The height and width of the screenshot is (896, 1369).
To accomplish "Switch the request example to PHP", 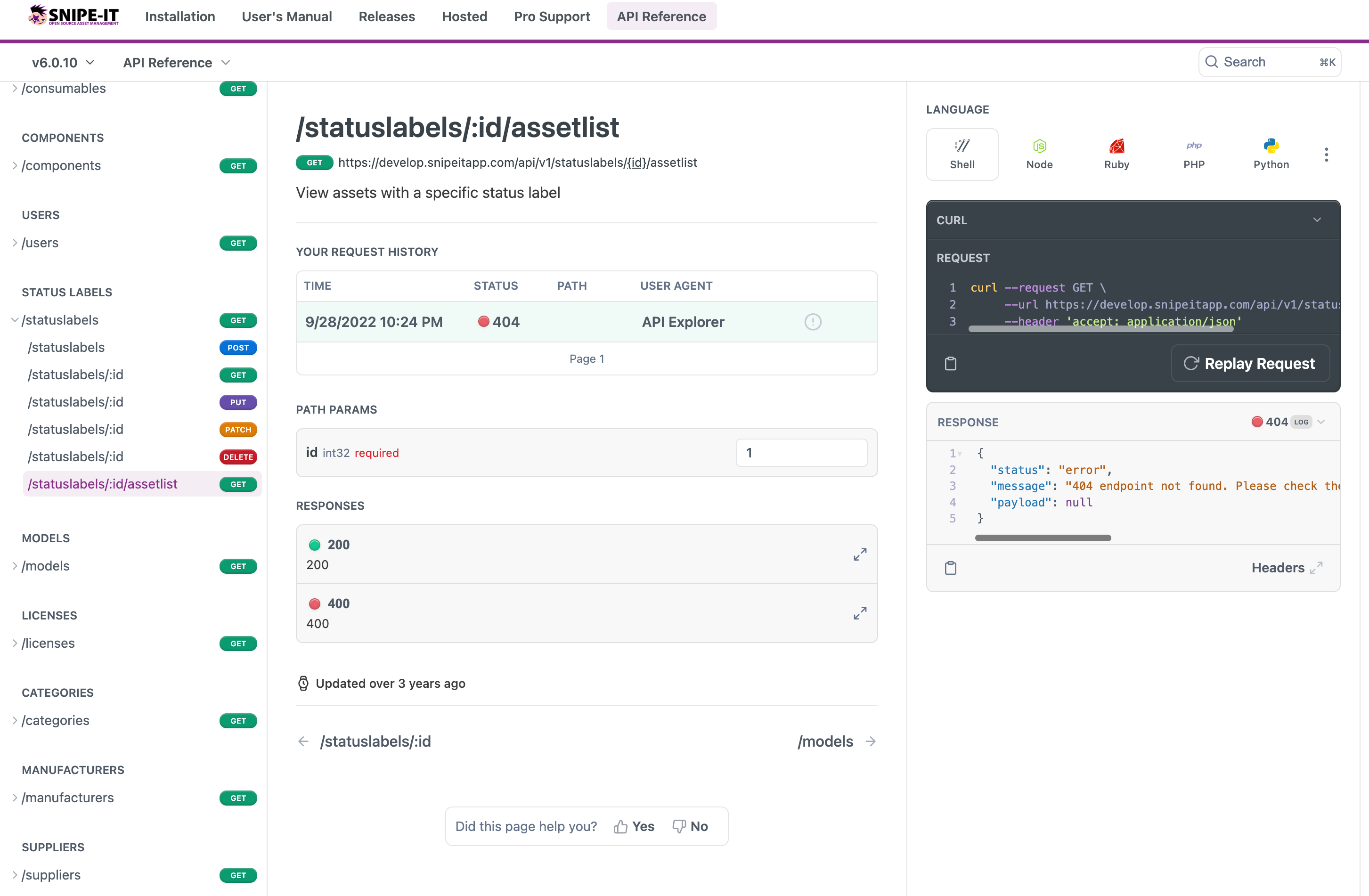I will [x=1194, y=154].
